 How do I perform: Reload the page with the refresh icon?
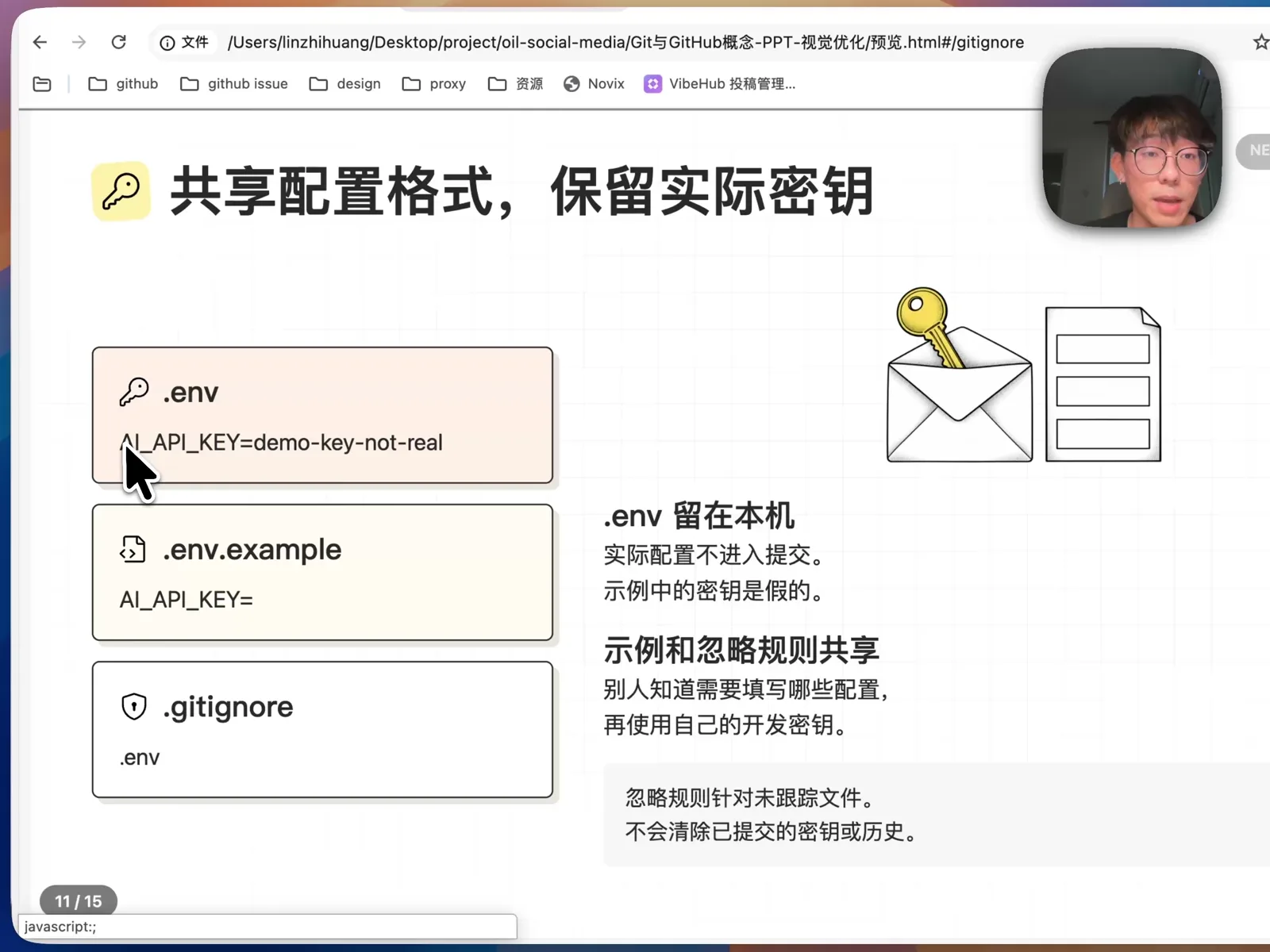[x=119, y=42]
